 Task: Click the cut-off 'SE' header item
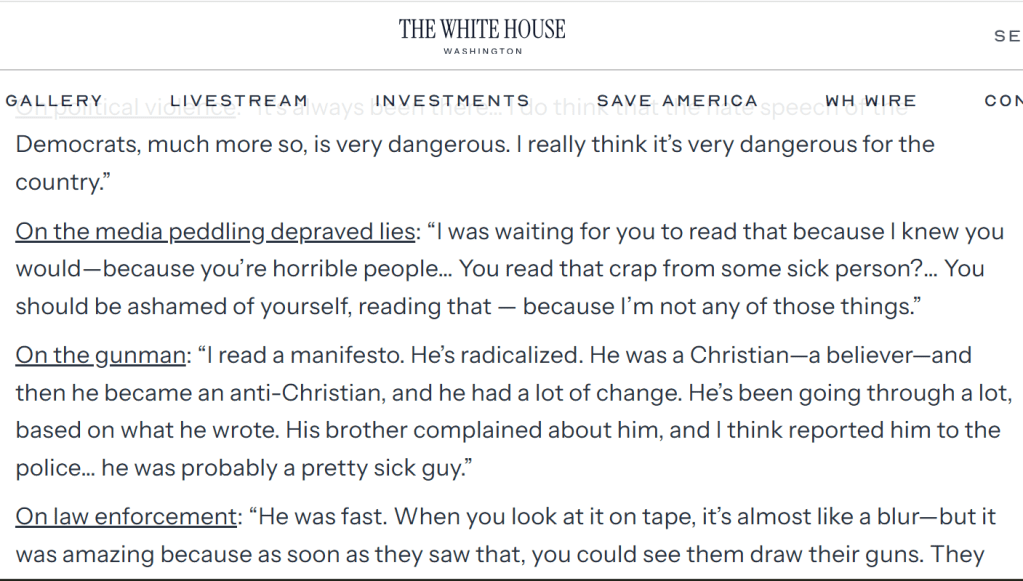tap(1006, 35)
